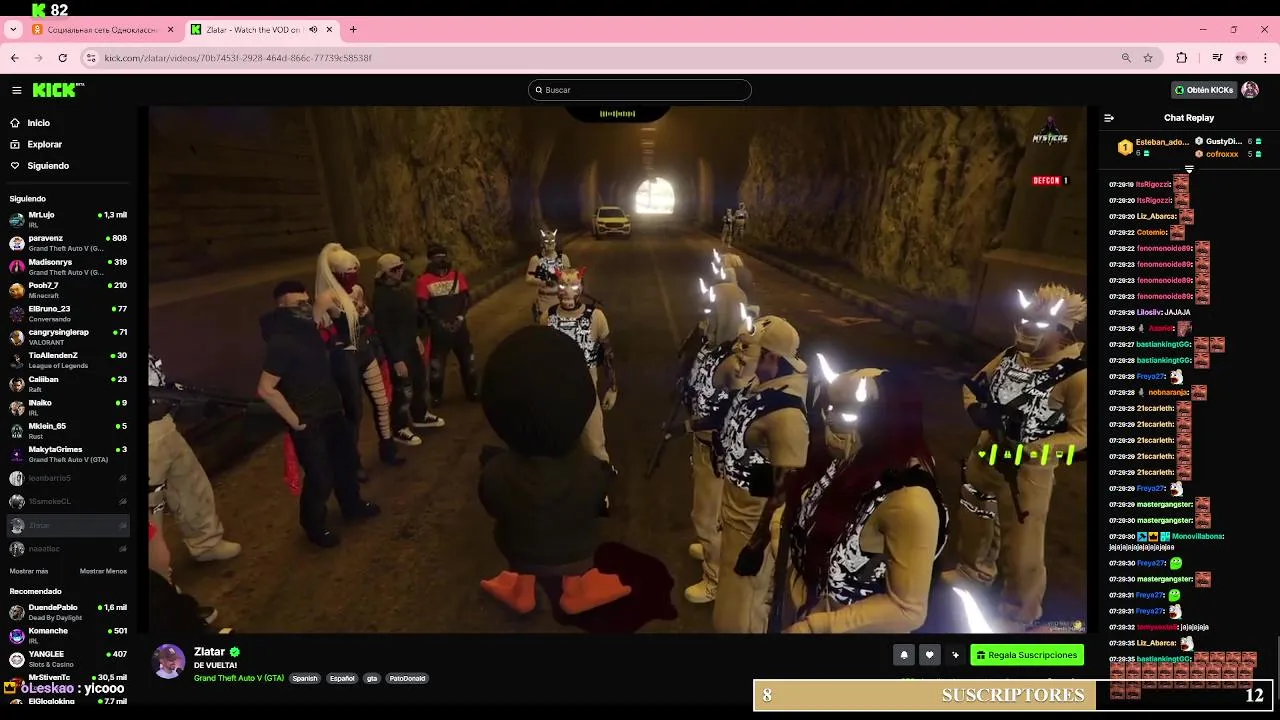This screenshot has height=720, width=1280.
Task: Select the Spanish tag
Action: 305,678
